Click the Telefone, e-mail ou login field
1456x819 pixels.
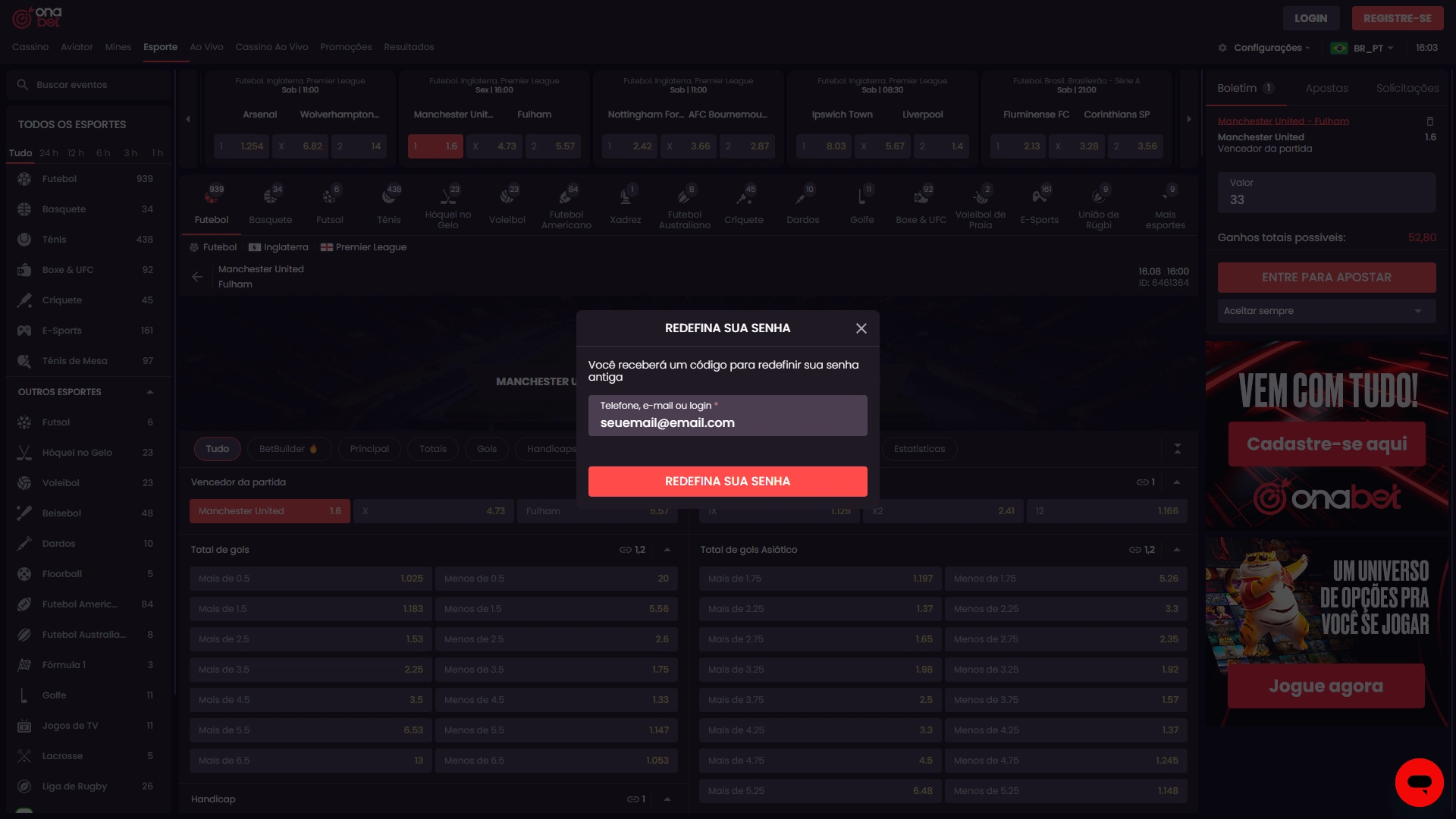[727, 416]
